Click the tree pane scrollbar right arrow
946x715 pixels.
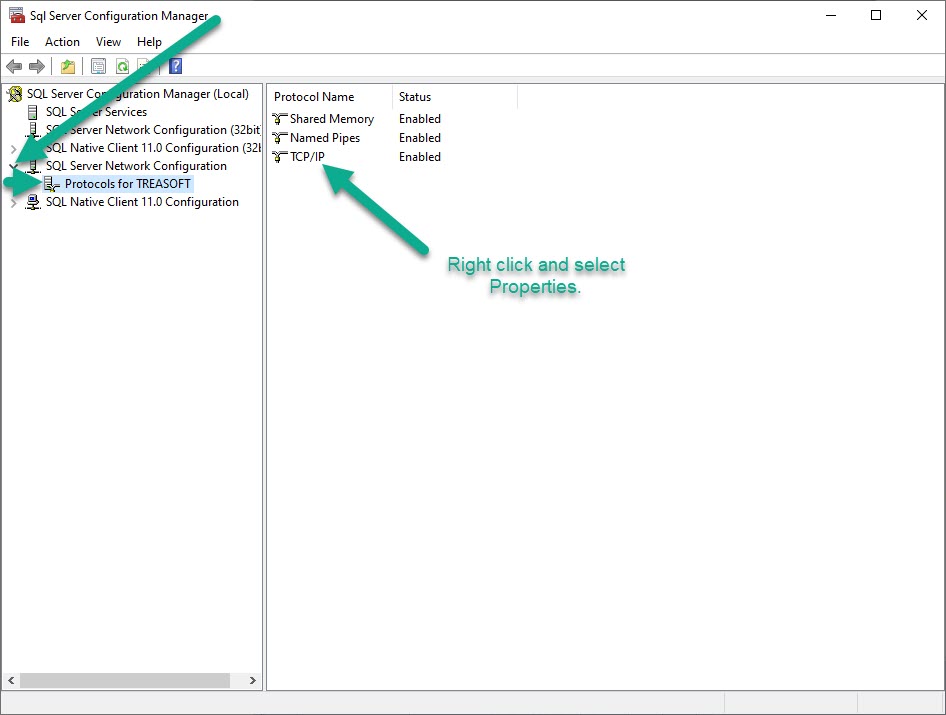tap(253, 680)
